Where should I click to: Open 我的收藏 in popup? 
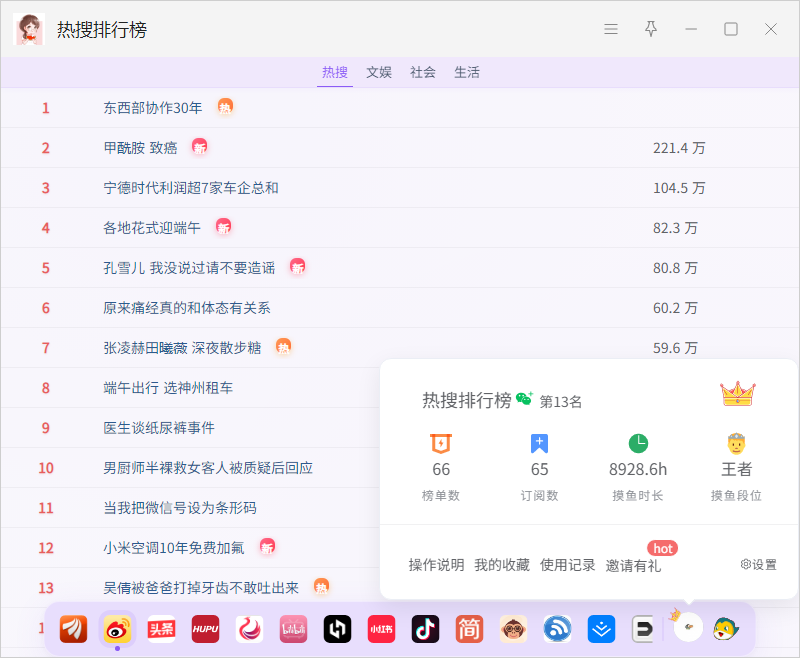(502, 565)
